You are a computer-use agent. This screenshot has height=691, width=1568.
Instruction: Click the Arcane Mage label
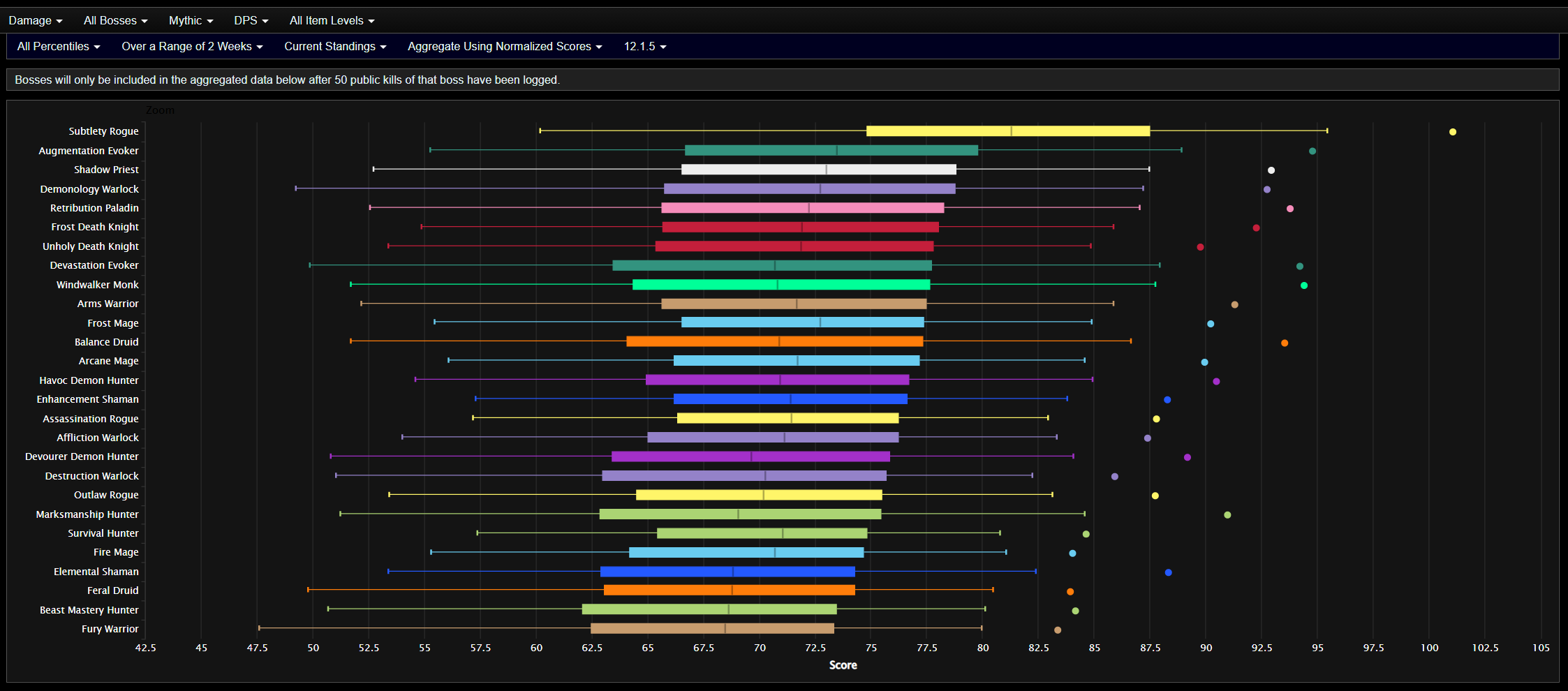108,361
